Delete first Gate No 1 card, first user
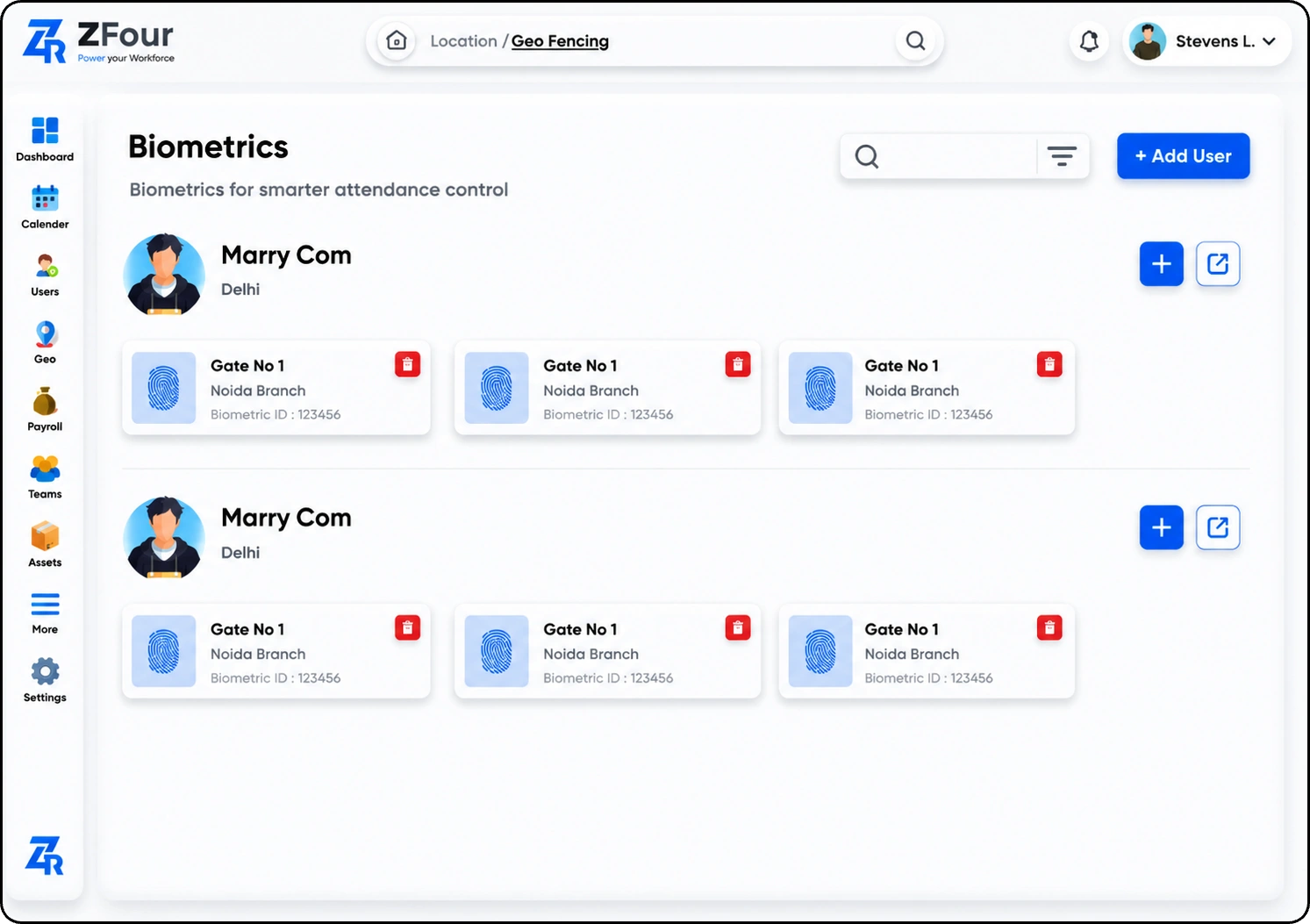Viewport: 1310px width, 924px height. (x=407, y=364)
